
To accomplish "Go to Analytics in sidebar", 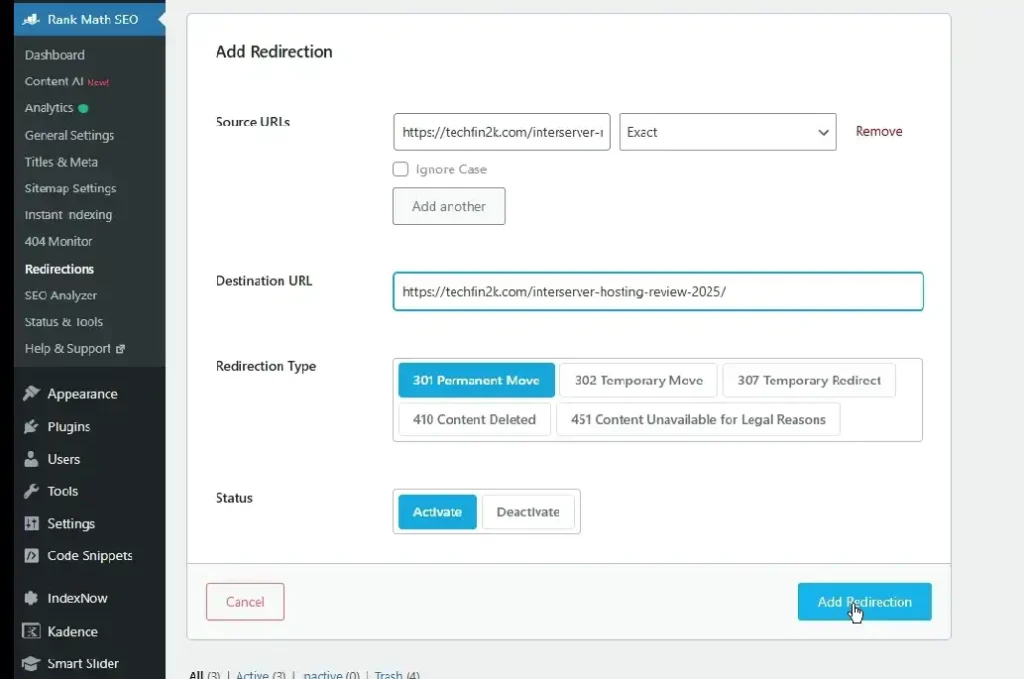I will click(x=49, y=108).
